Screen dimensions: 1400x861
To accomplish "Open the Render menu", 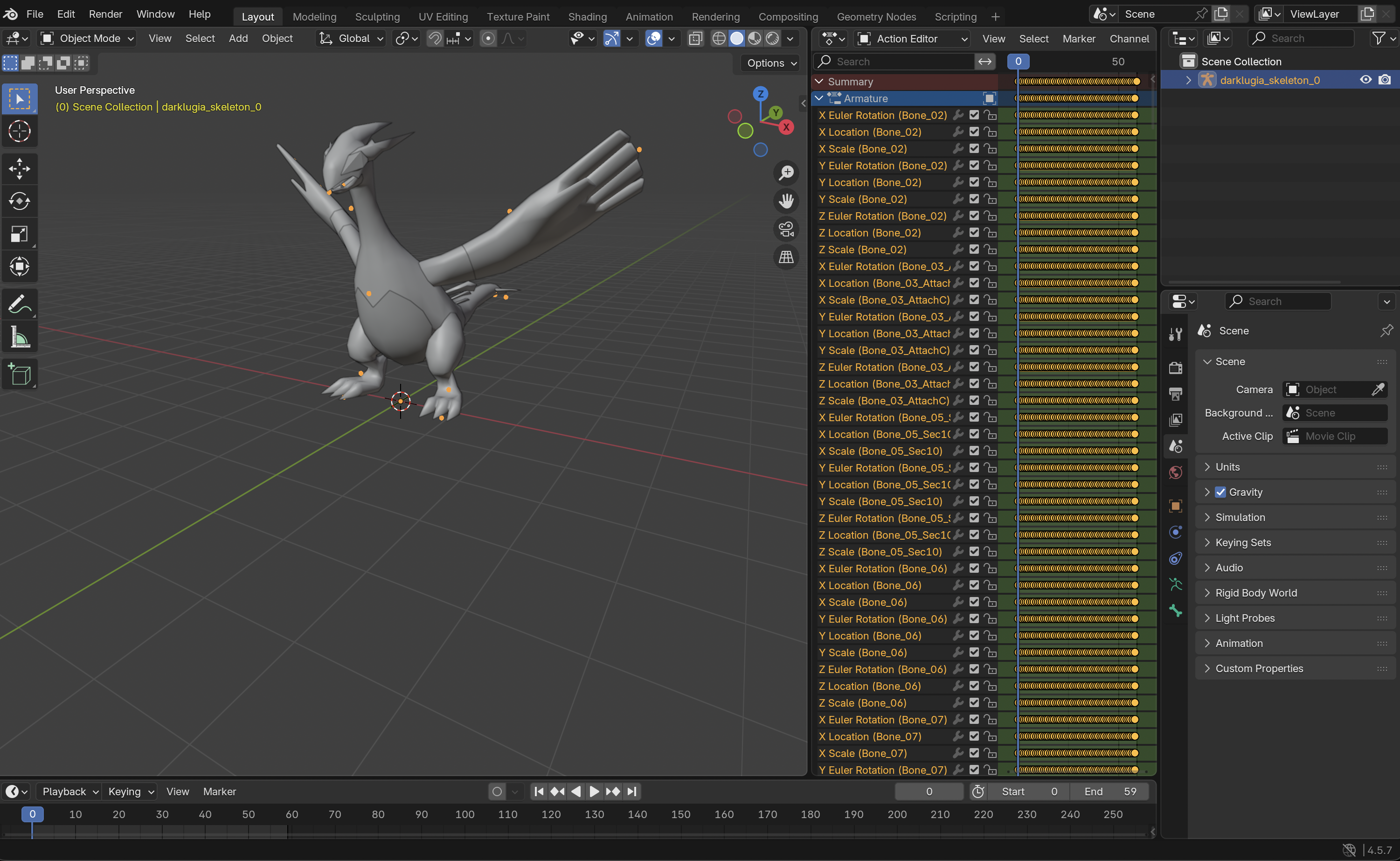I will tap(105, 14).
